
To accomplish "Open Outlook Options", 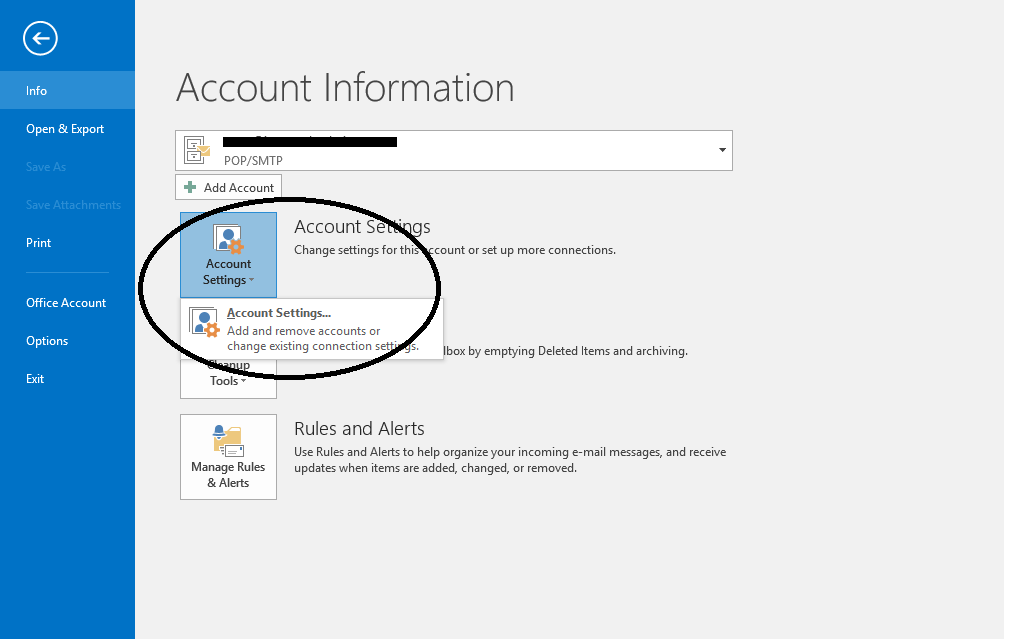I will [x=46, y=340].
